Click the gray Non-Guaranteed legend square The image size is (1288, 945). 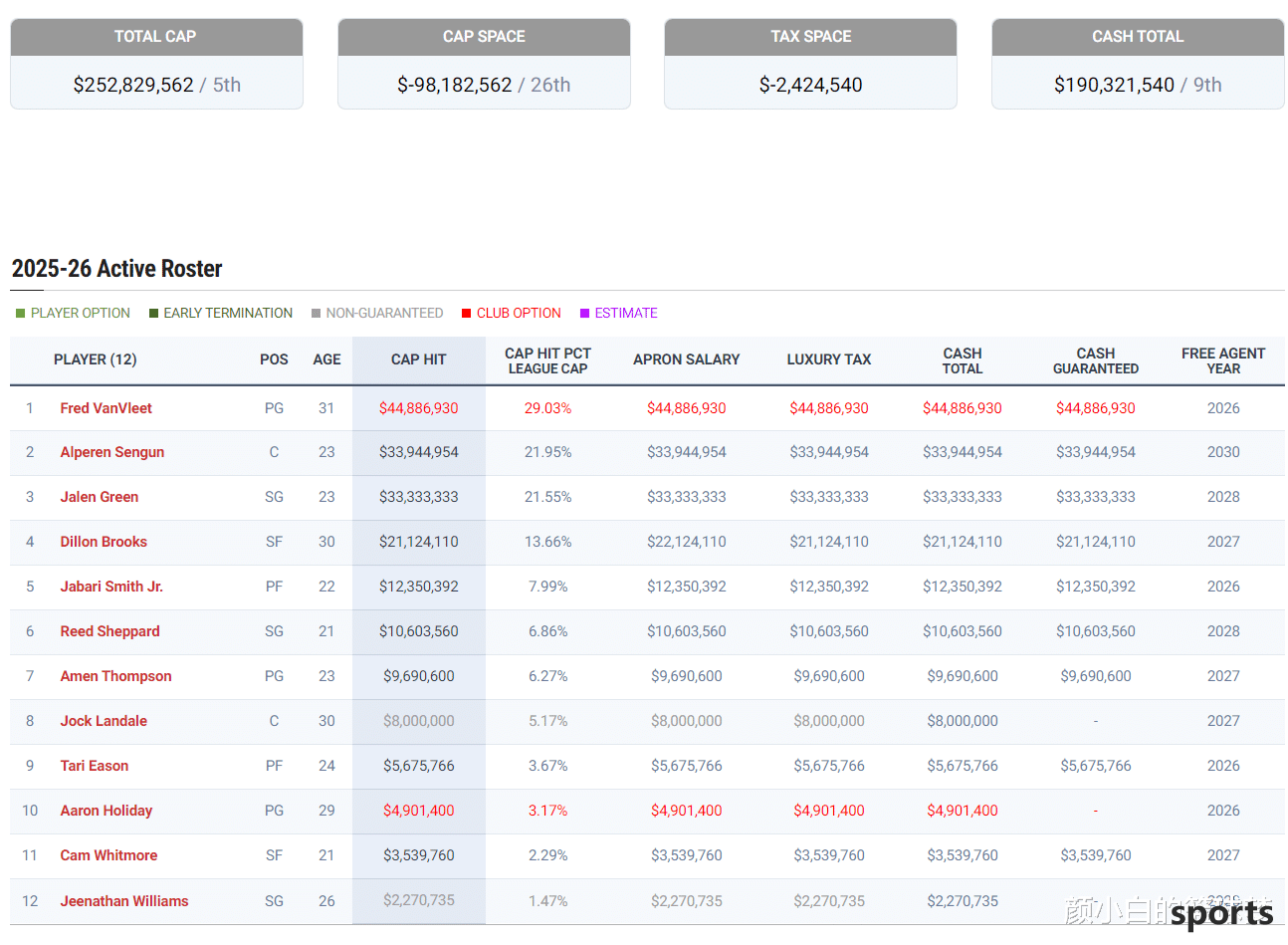(x=316, y=314)
